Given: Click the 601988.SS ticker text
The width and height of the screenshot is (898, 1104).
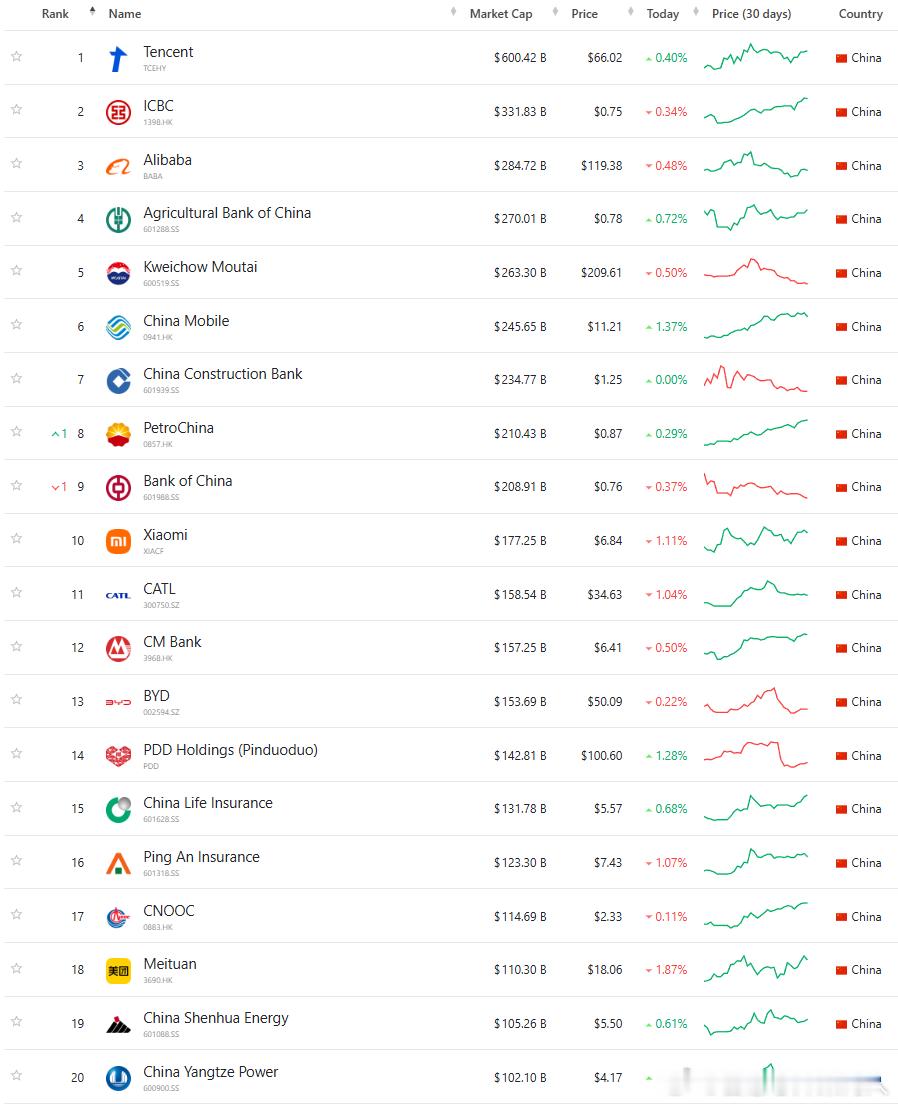Looking at the screenshot, I should click(161, 497).
